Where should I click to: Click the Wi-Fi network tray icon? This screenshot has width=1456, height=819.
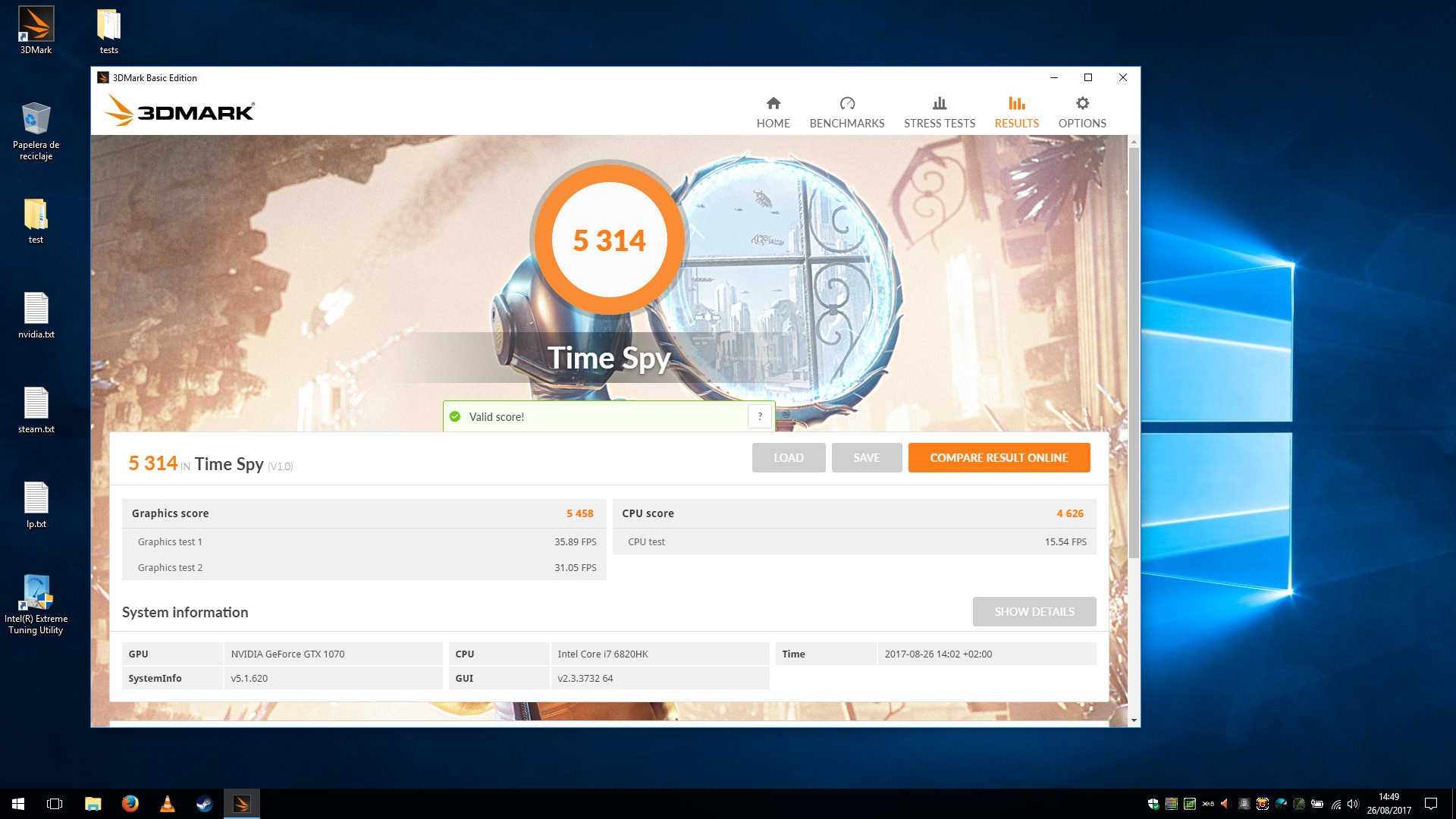(1335, 804)
